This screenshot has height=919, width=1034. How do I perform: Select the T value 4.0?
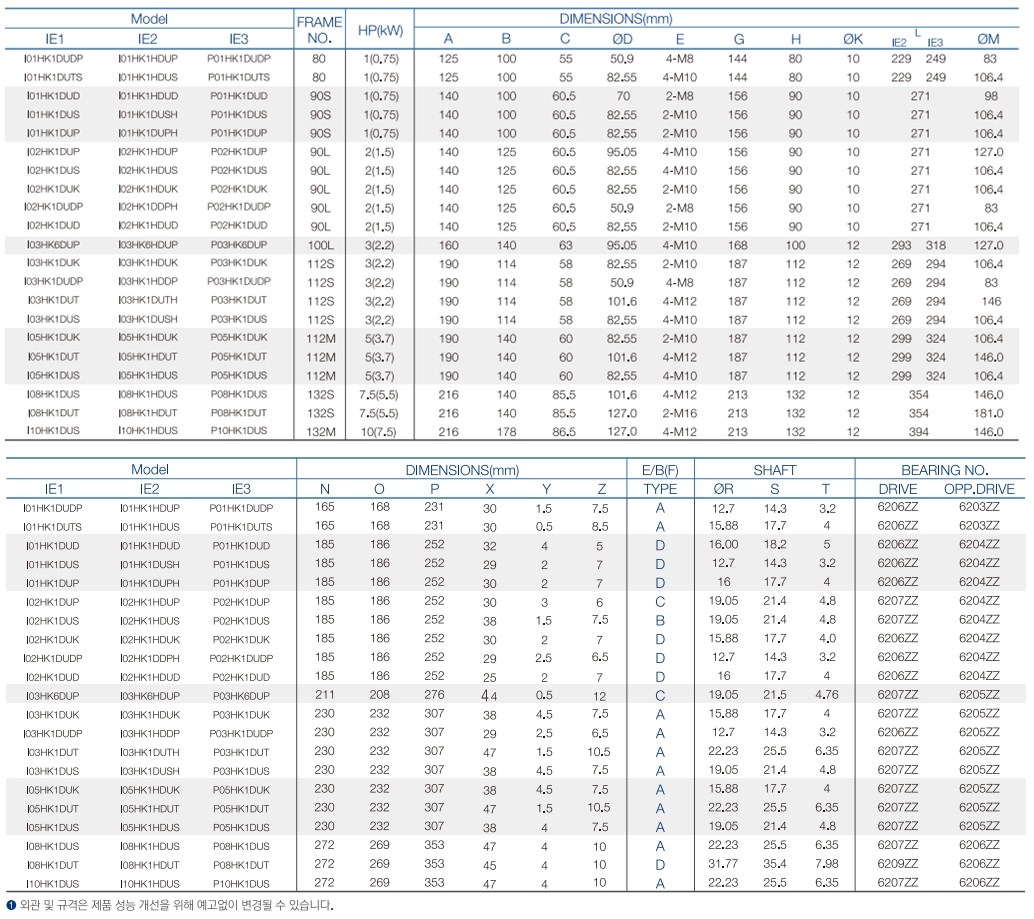pyautogui.click(x=828, y=639)
